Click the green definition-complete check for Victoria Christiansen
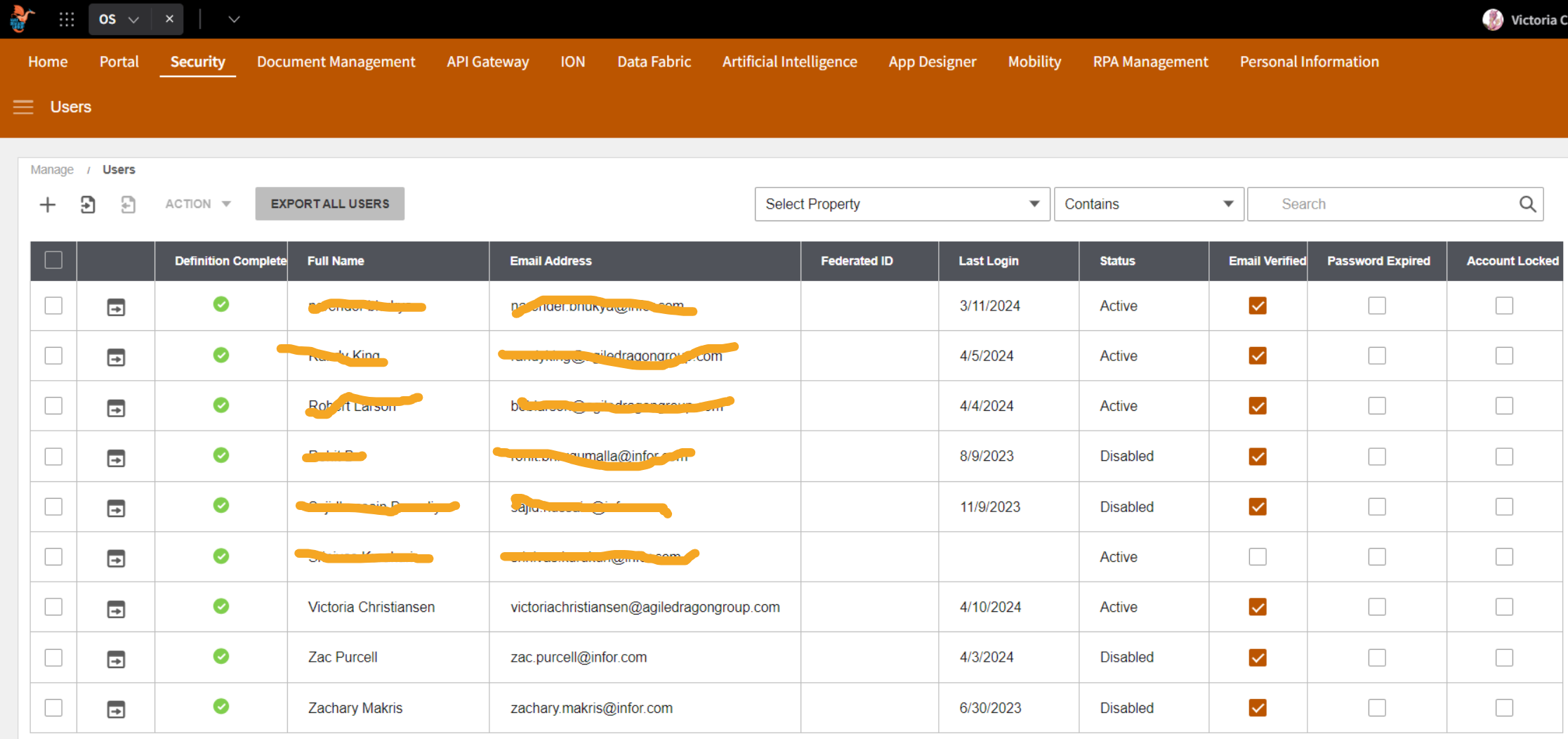 (x=221, y=606)
